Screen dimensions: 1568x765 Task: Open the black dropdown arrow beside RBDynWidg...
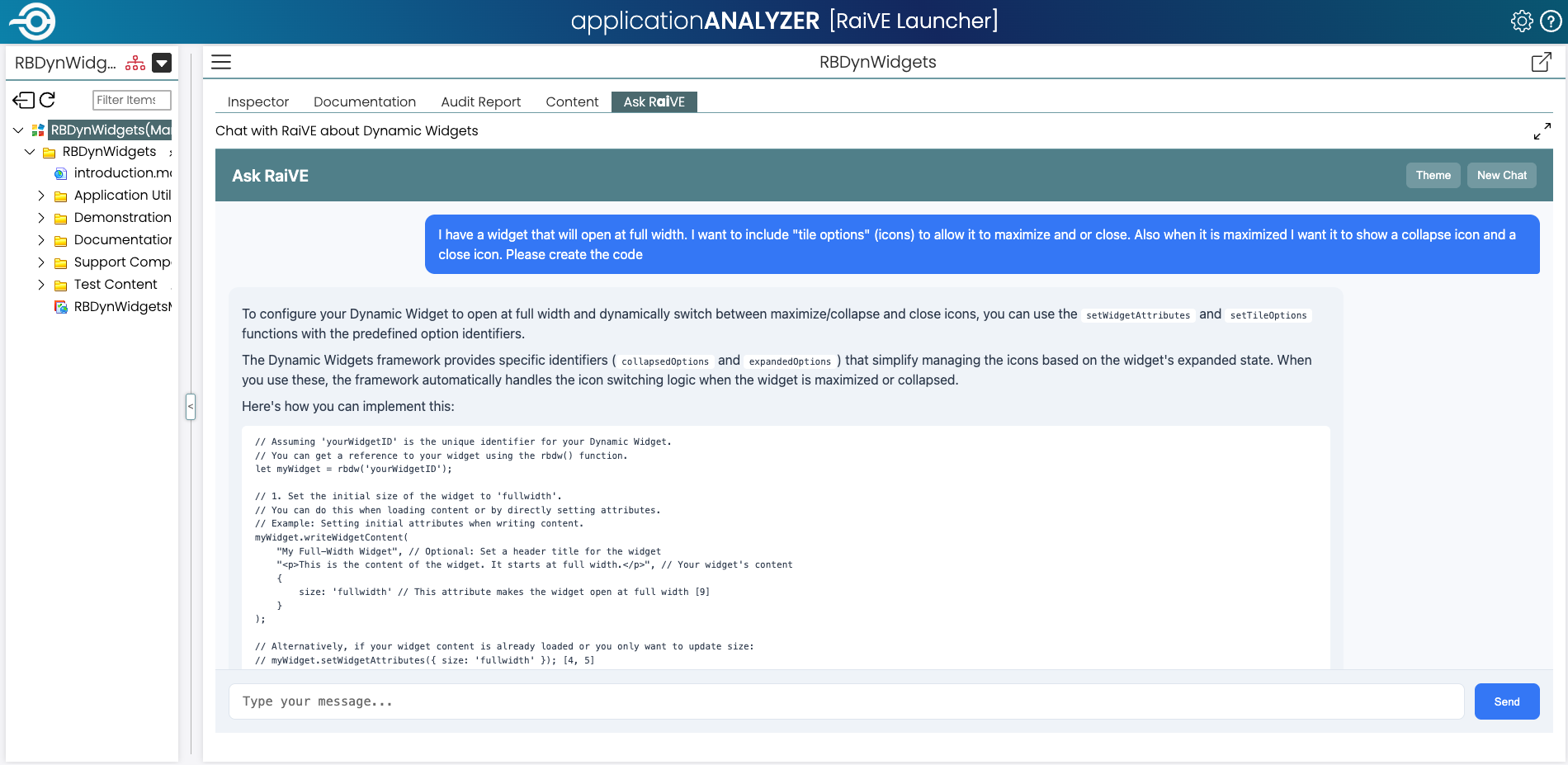(163, 64)
